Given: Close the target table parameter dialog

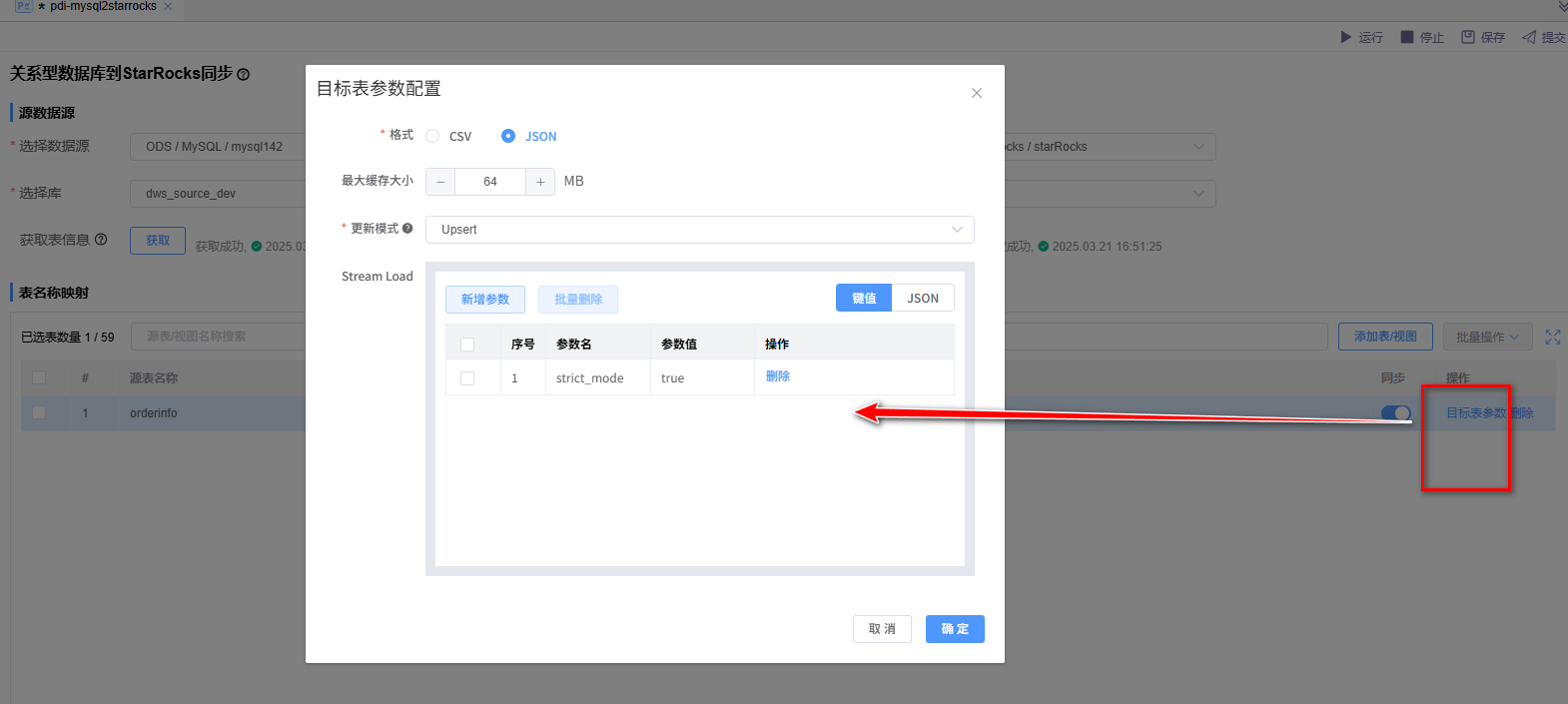Looking at the screenshot, I should tap(977, 93).
